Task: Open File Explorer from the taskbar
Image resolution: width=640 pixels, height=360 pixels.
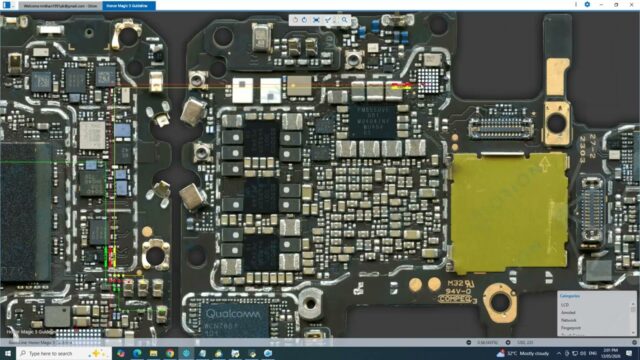Action: tap(153, 353)
